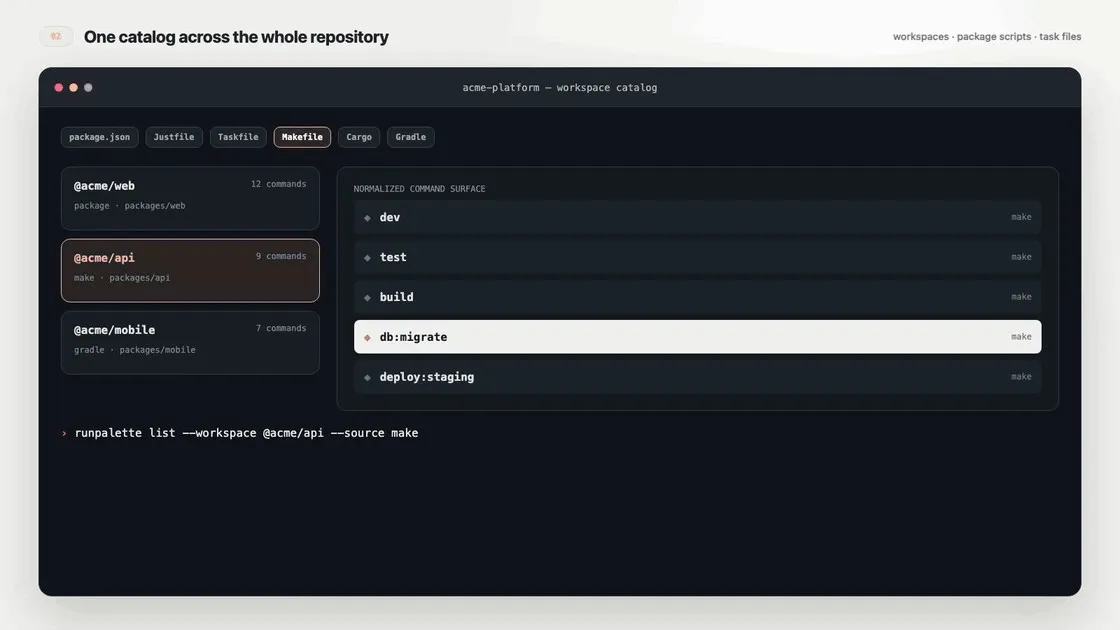Choose the dev command row
The width and height of the screenshot is (1120, 630).
tap(697, 217)
